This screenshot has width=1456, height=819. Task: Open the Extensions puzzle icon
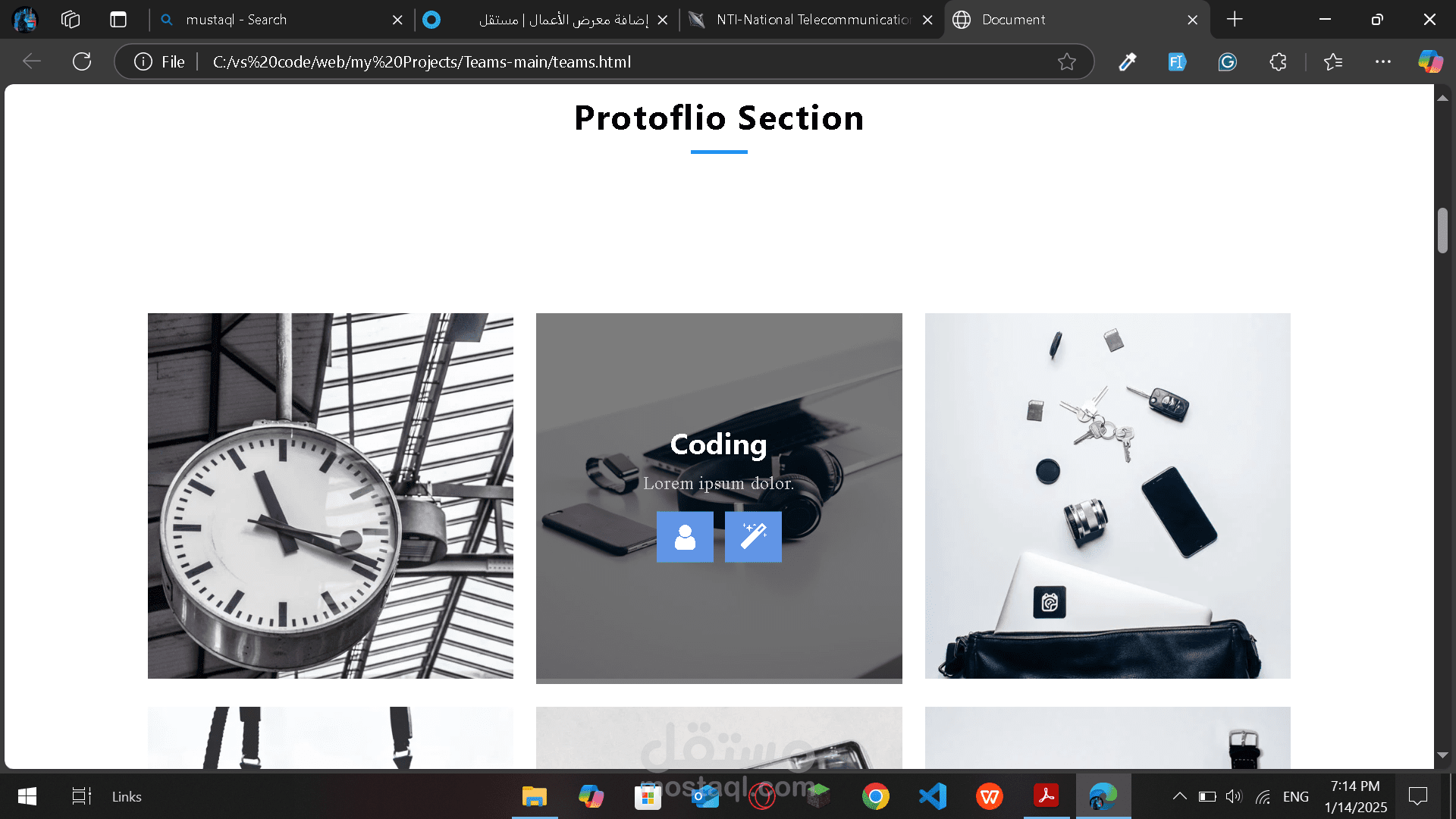pos(1278,61)
